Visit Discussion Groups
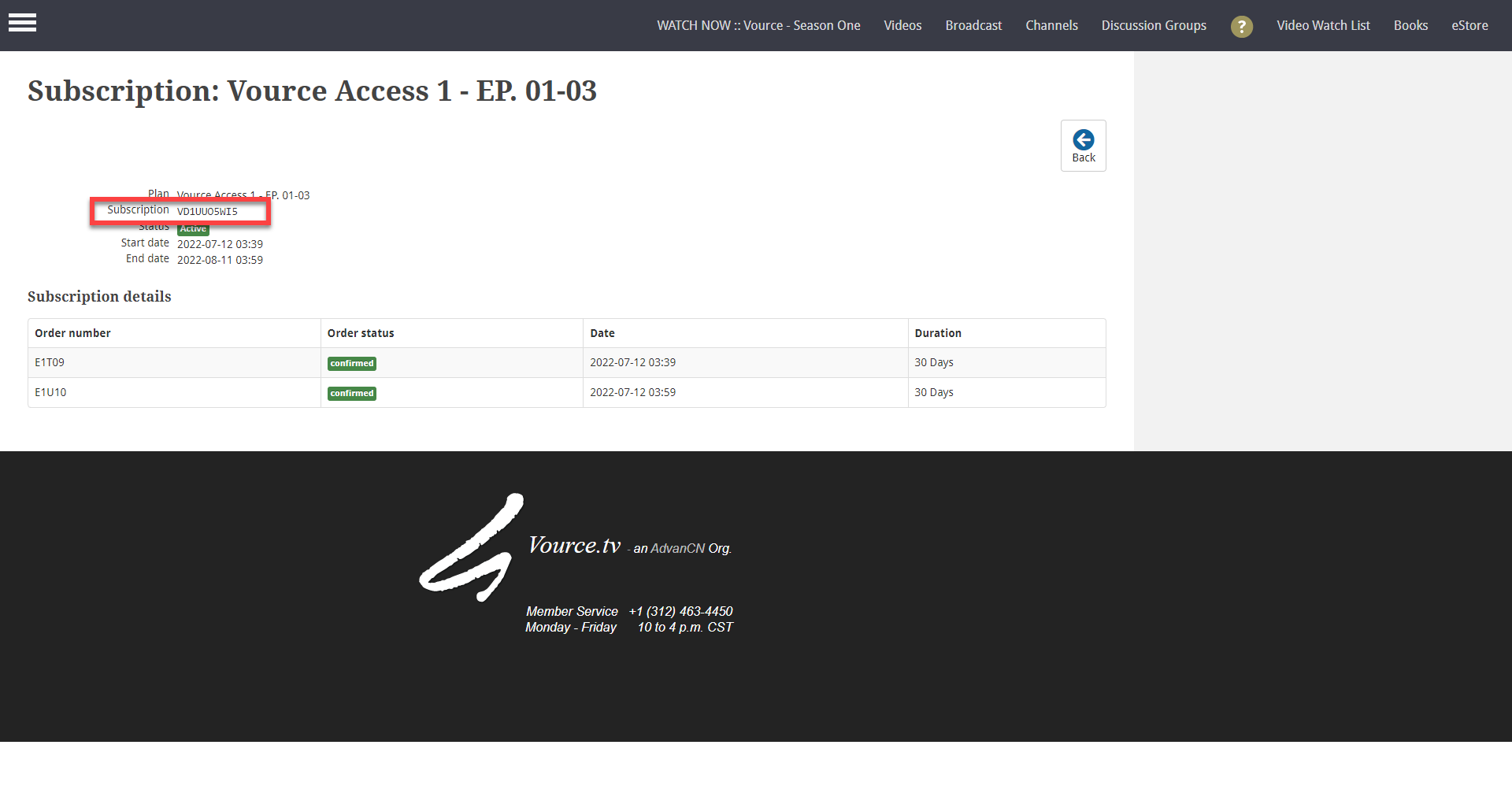1512x793 pixels. pyautogui.click(x=1154, y=25)
